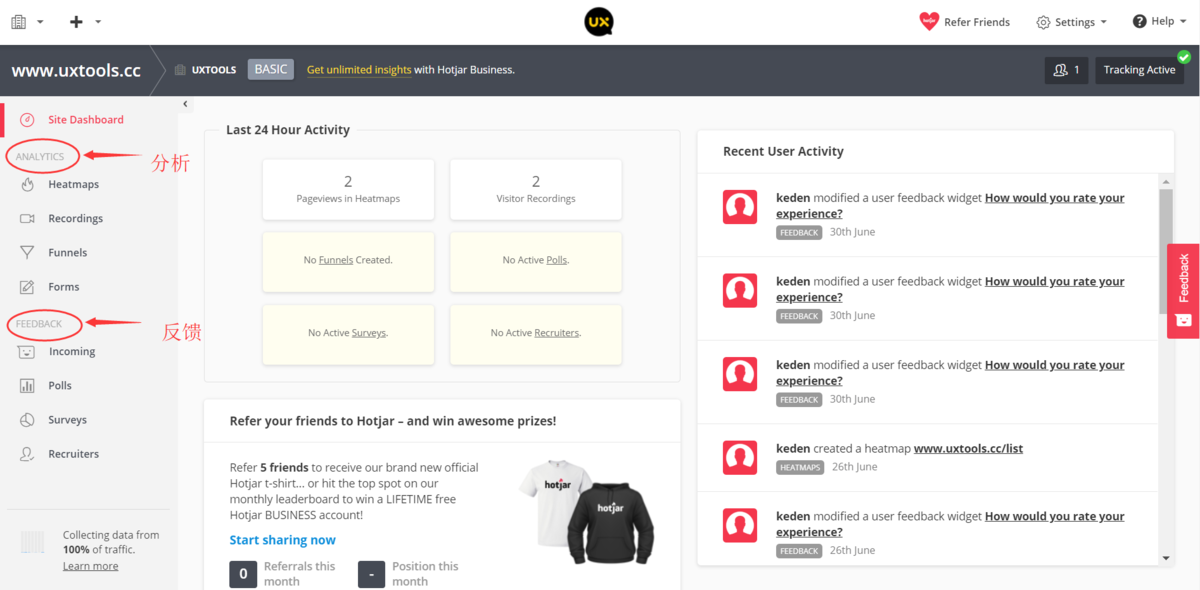1200x590 pixels.
Task: Click the users count button
Action: coord(1066,70)
